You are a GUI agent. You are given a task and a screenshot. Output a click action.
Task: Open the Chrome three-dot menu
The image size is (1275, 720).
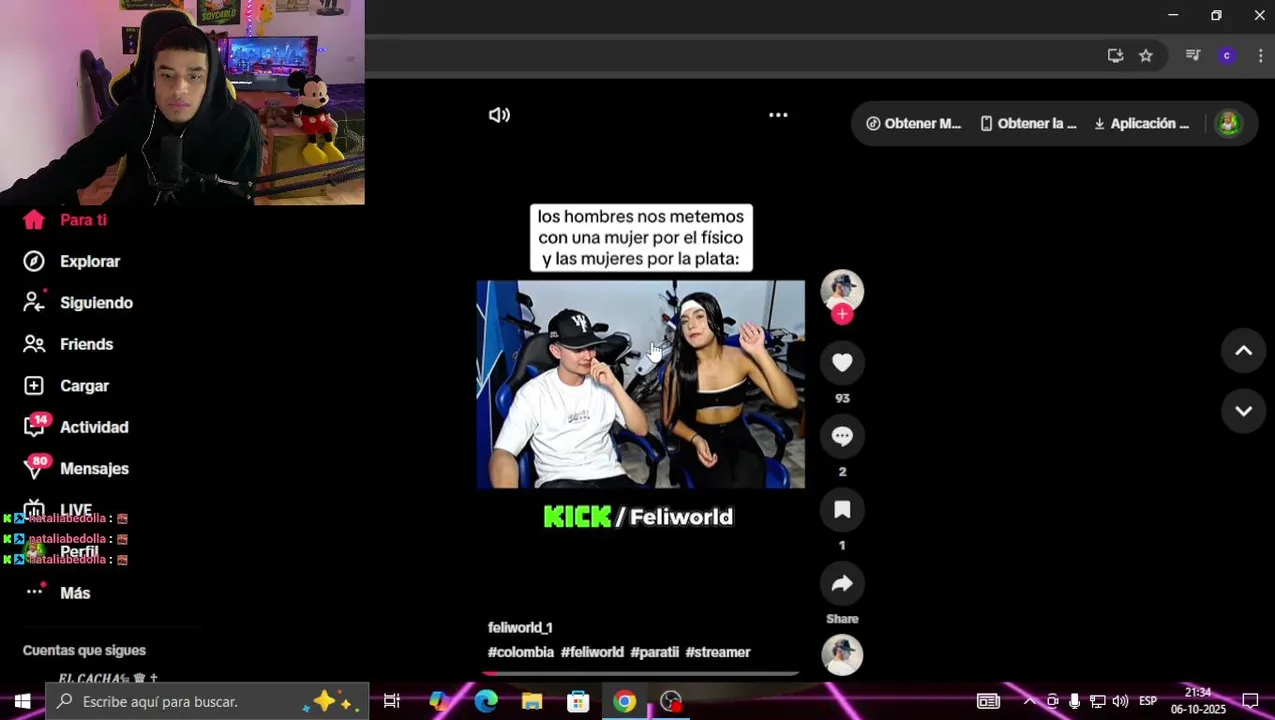click(1260, 56)
